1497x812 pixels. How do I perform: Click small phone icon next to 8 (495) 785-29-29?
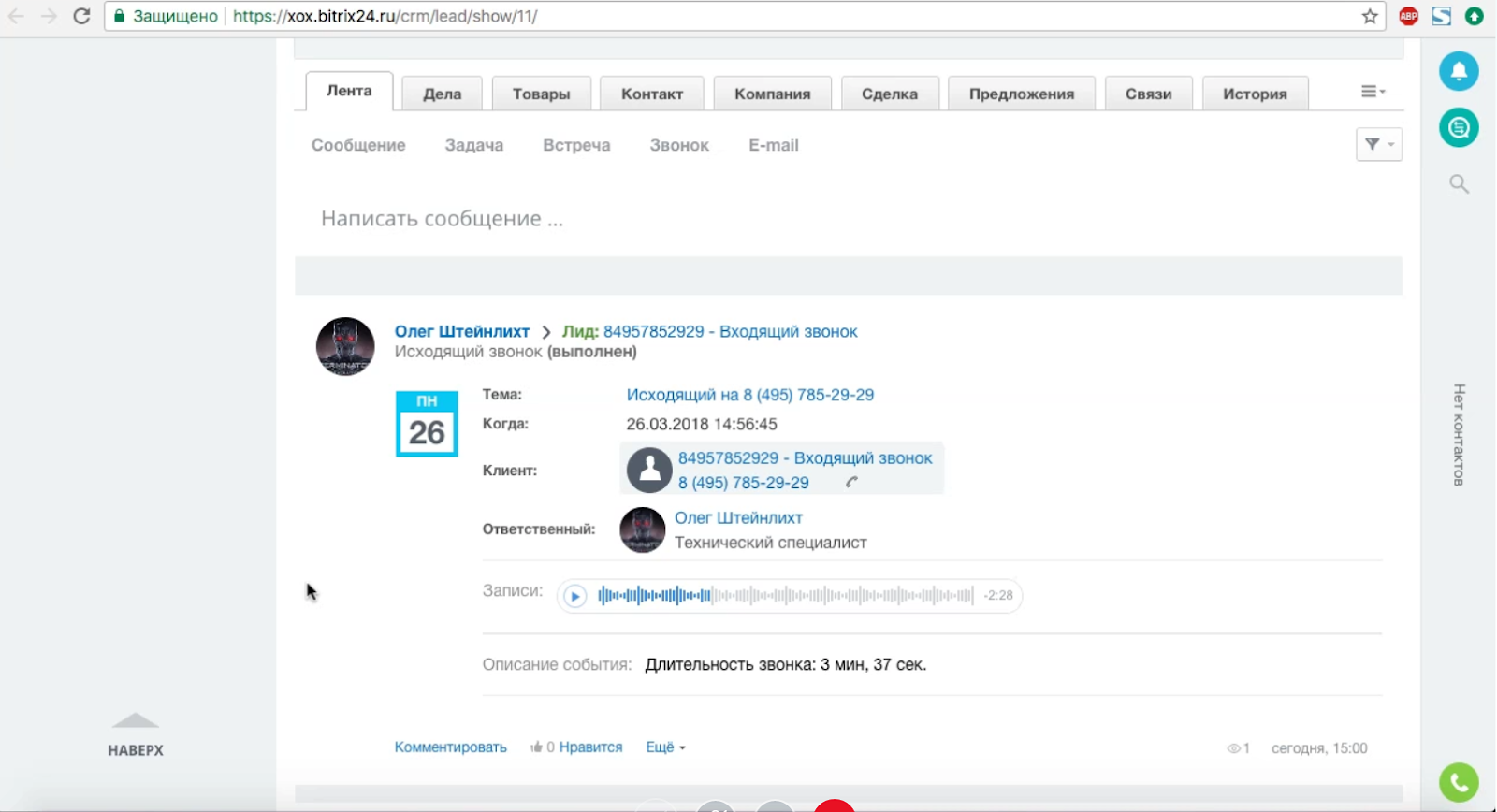click(x=851, y=483)
